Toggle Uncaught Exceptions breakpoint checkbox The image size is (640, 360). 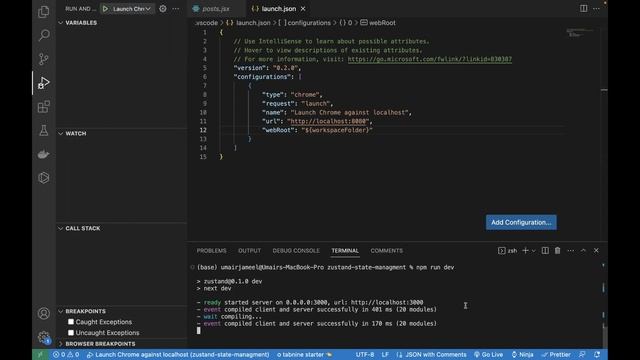tap(71, 333)
